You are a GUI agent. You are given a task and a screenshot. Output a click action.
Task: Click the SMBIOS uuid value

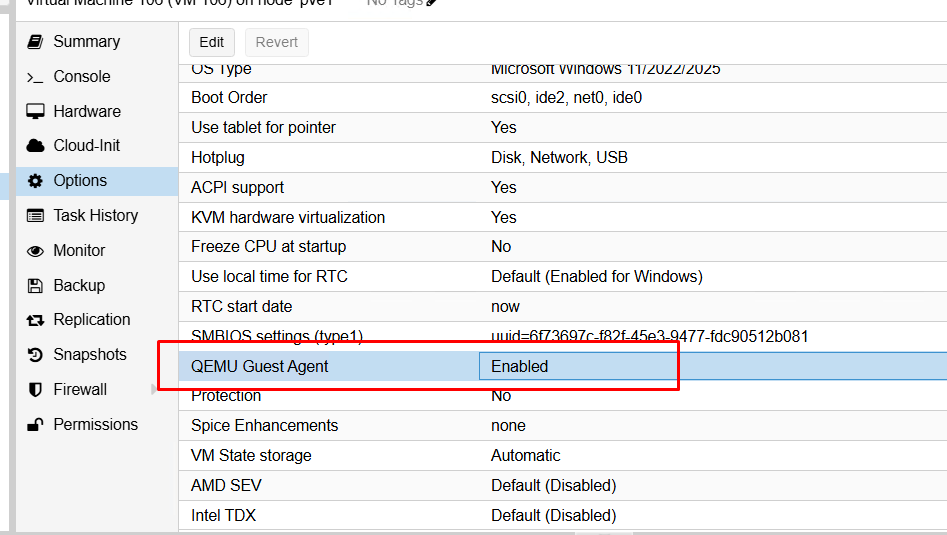pos(649,336)
